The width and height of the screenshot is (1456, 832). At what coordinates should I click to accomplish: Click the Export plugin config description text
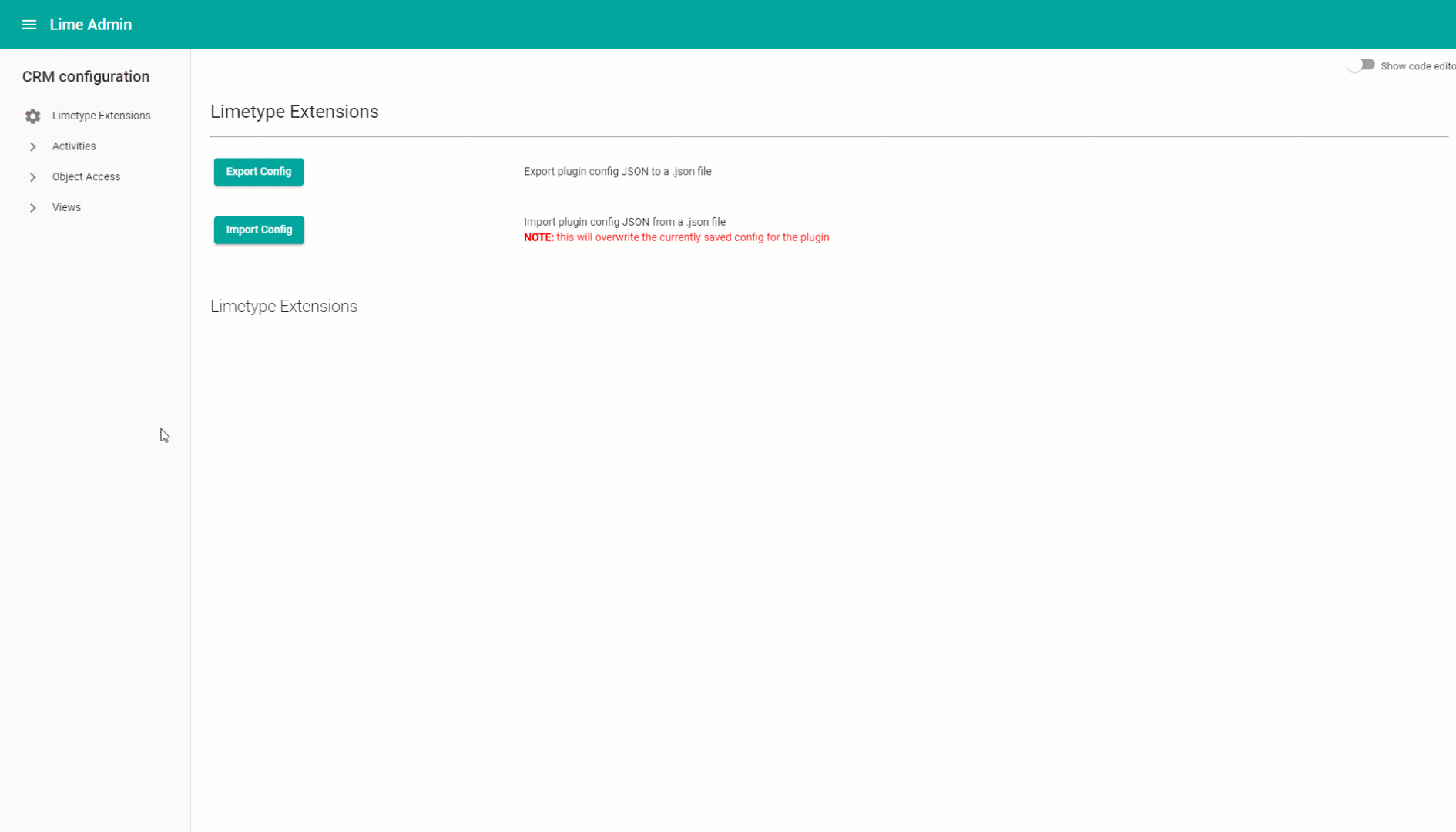point(617,172)
